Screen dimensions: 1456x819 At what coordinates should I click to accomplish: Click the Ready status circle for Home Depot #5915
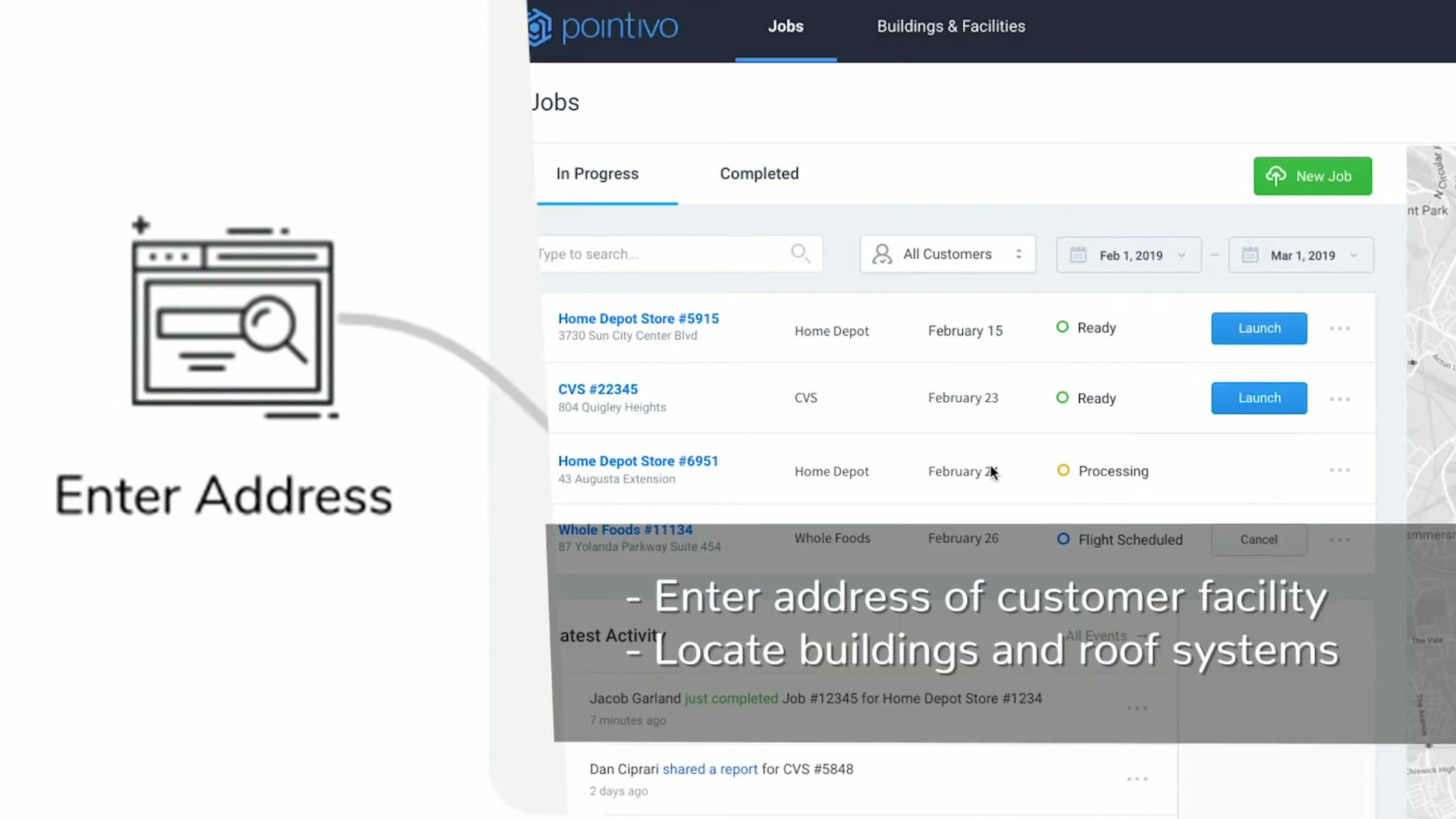coord(1062,327)
